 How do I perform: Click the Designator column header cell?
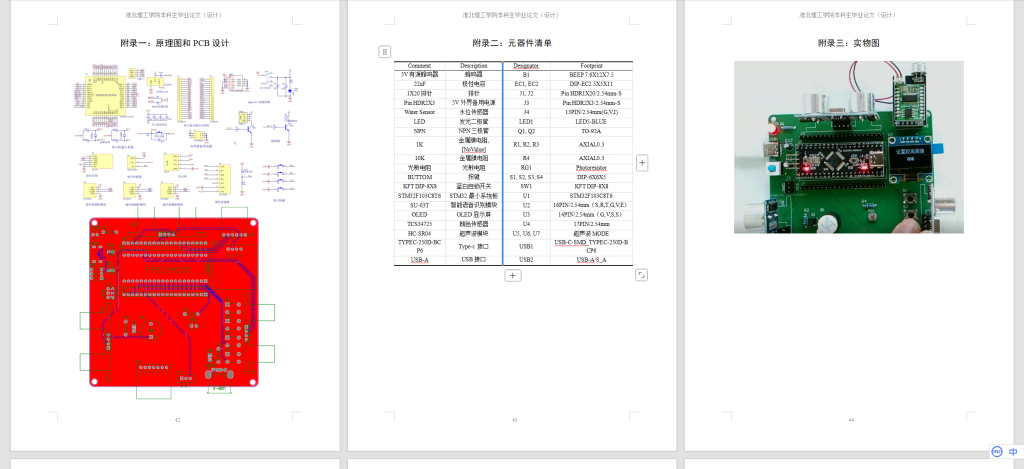[526, 65]
